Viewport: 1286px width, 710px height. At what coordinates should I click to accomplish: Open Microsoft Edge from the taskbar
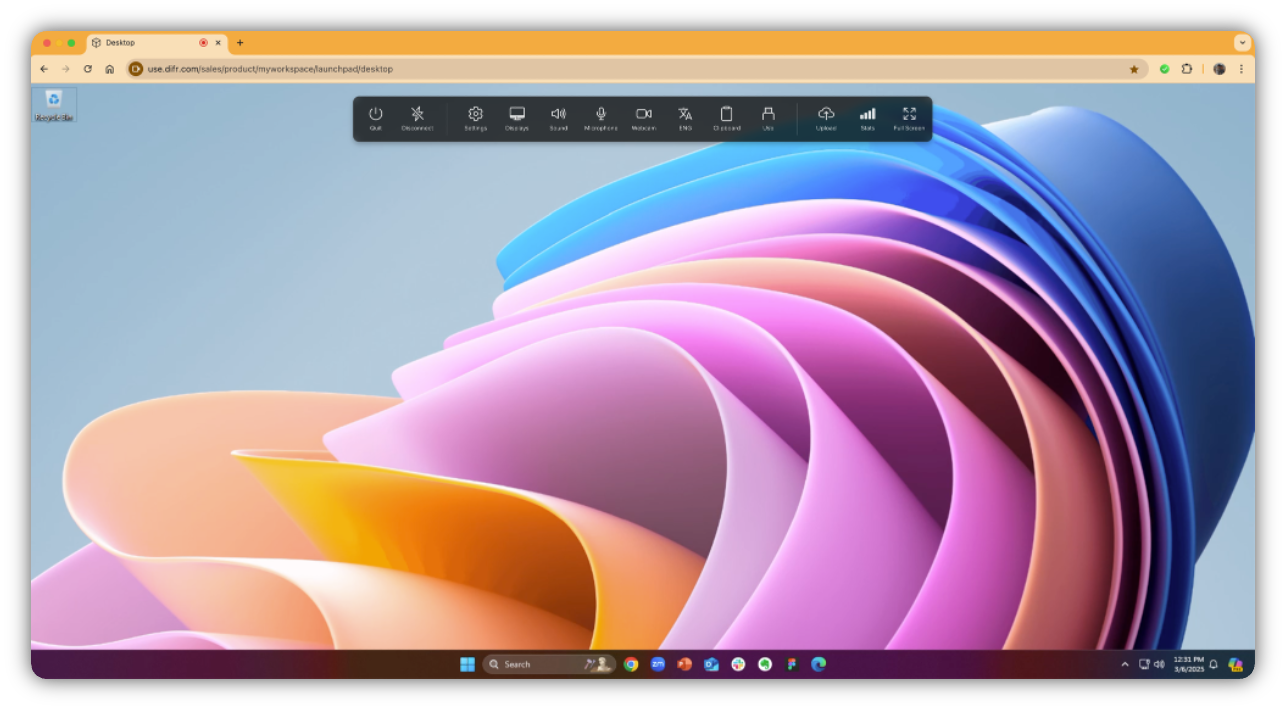(818, 664)
